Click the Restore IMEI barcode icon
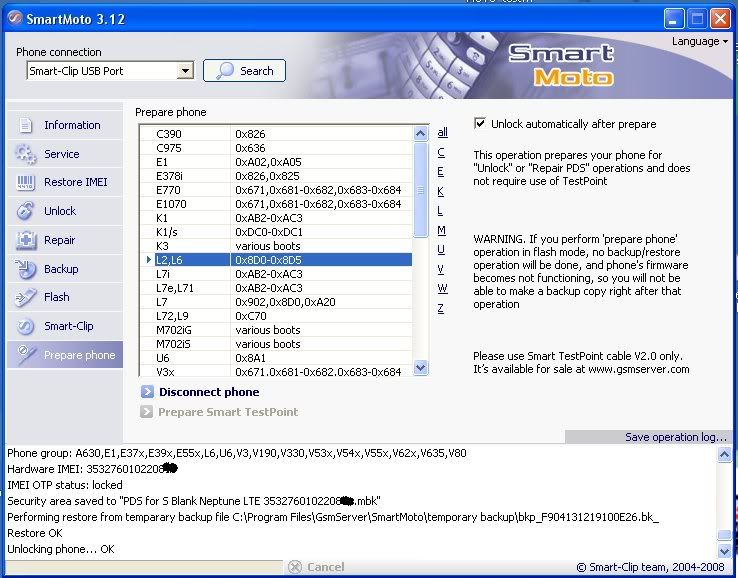This screenshot has height=578, width=738. tap(25, 183)
